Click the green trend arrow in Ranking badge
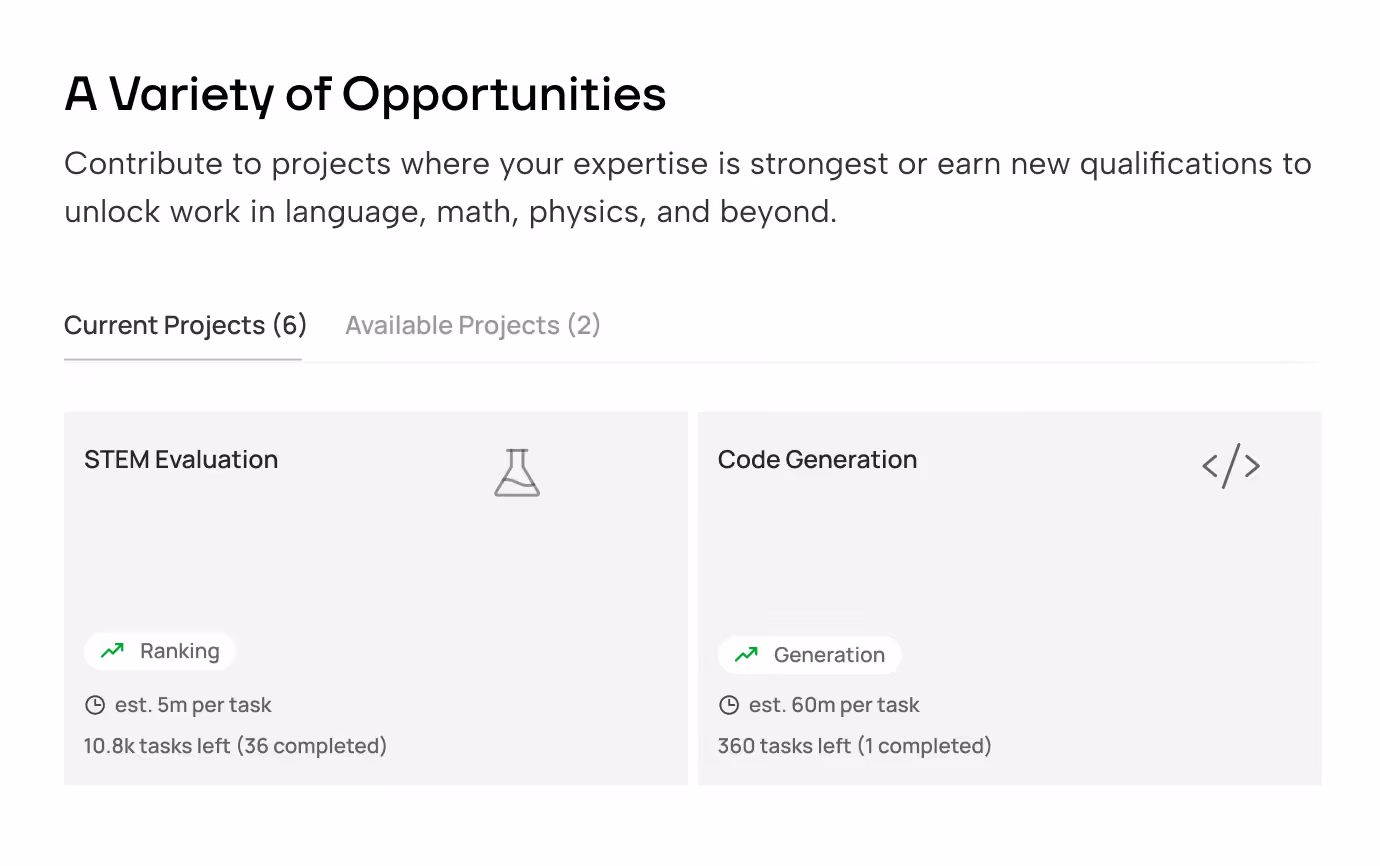 (x=112, y=651)
